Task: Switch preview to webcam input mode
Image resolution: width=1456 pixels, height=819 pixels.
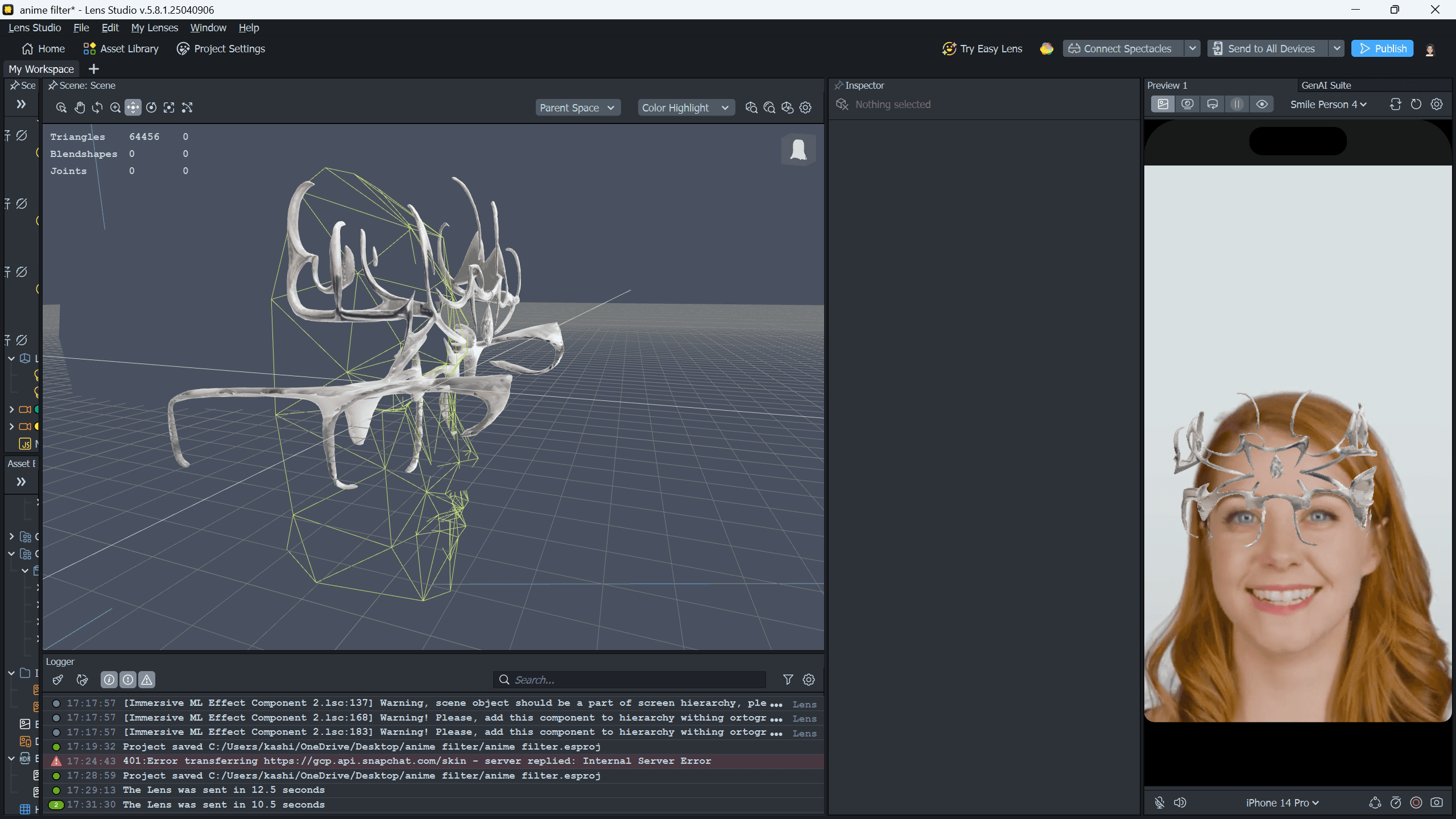Action: (x=1188, y=104)
